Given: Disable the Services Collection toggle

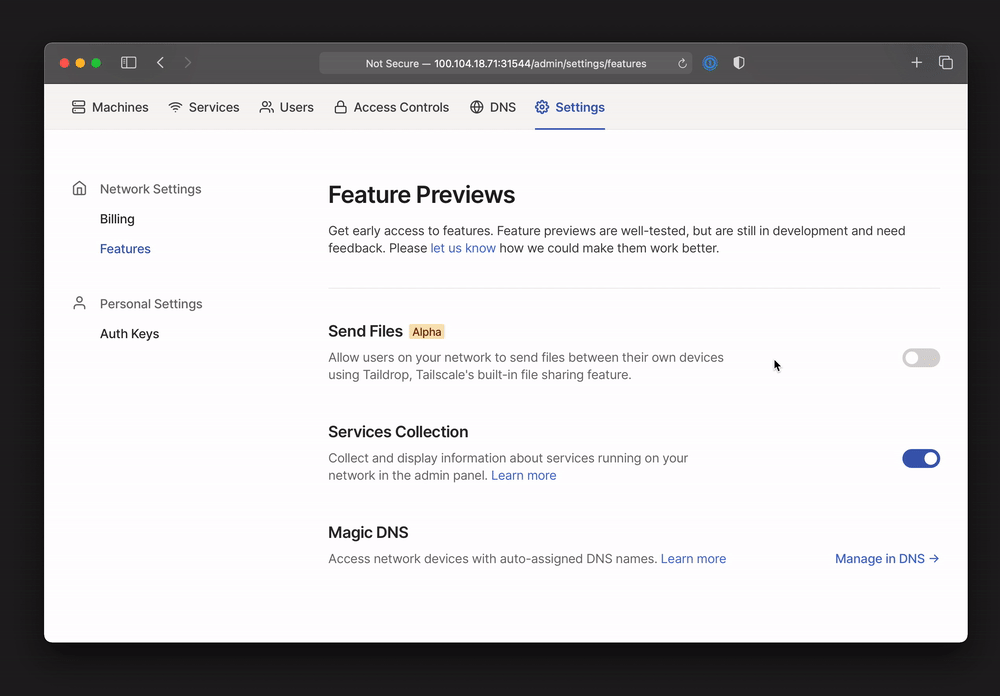Looking at the screenshot, I should (x=921, y=459).
